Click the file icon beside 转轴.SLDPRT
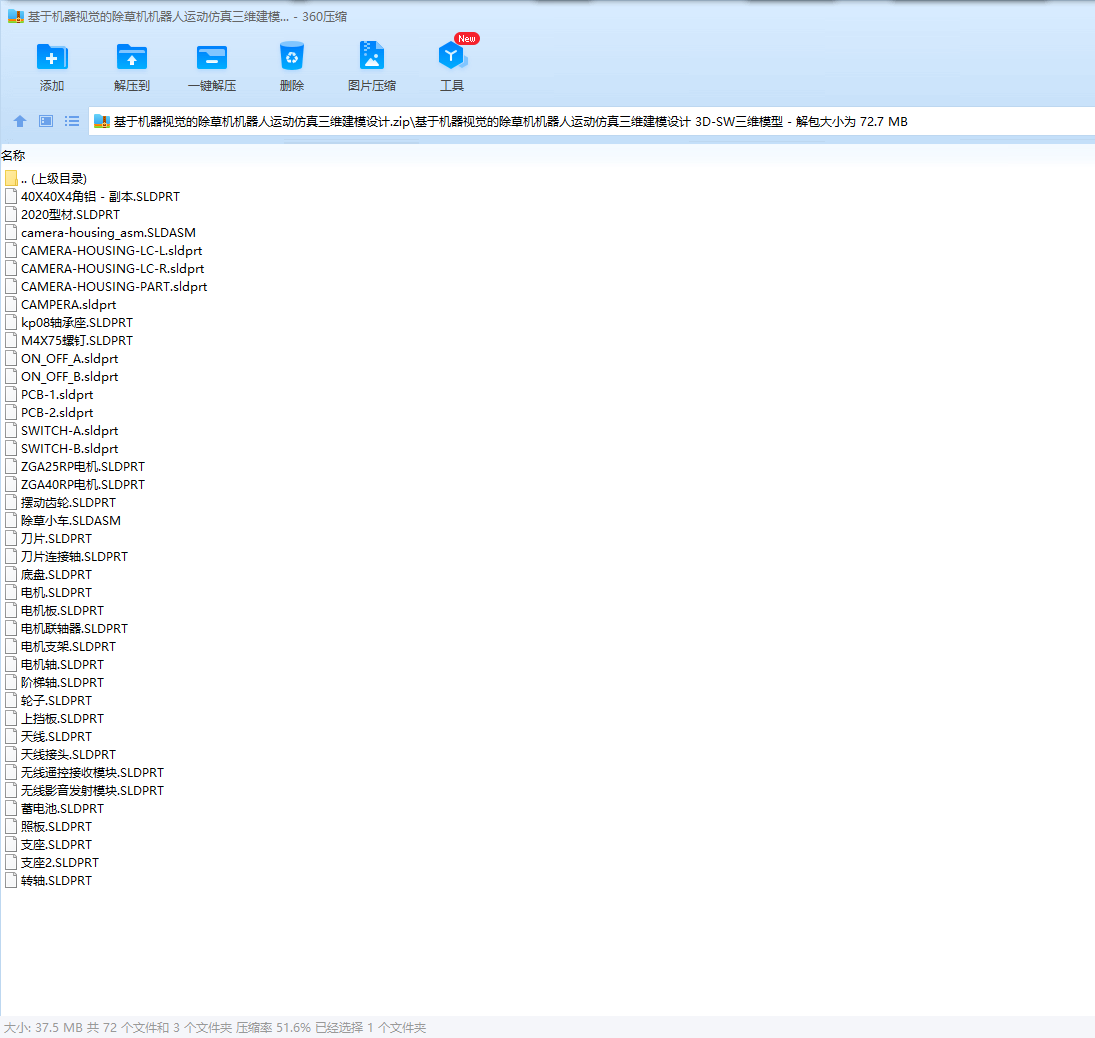 coord(10,880)
